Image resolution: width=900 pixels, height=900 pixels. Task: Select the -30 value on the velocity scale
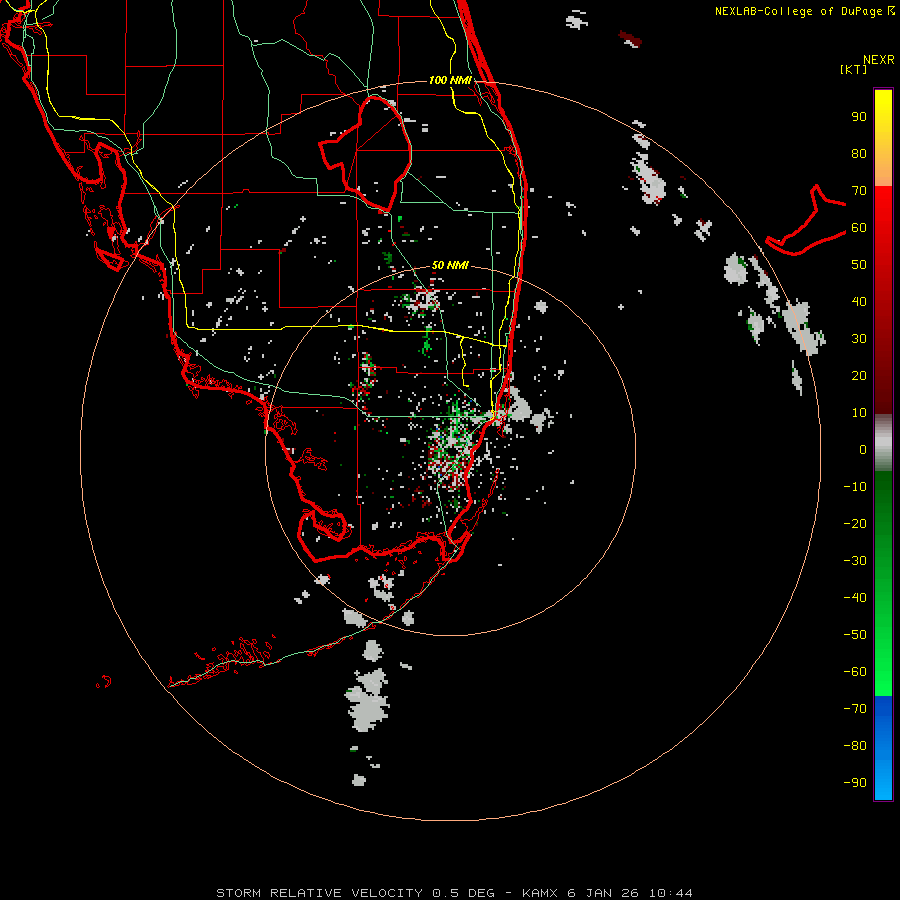click(x=855, y=561)
